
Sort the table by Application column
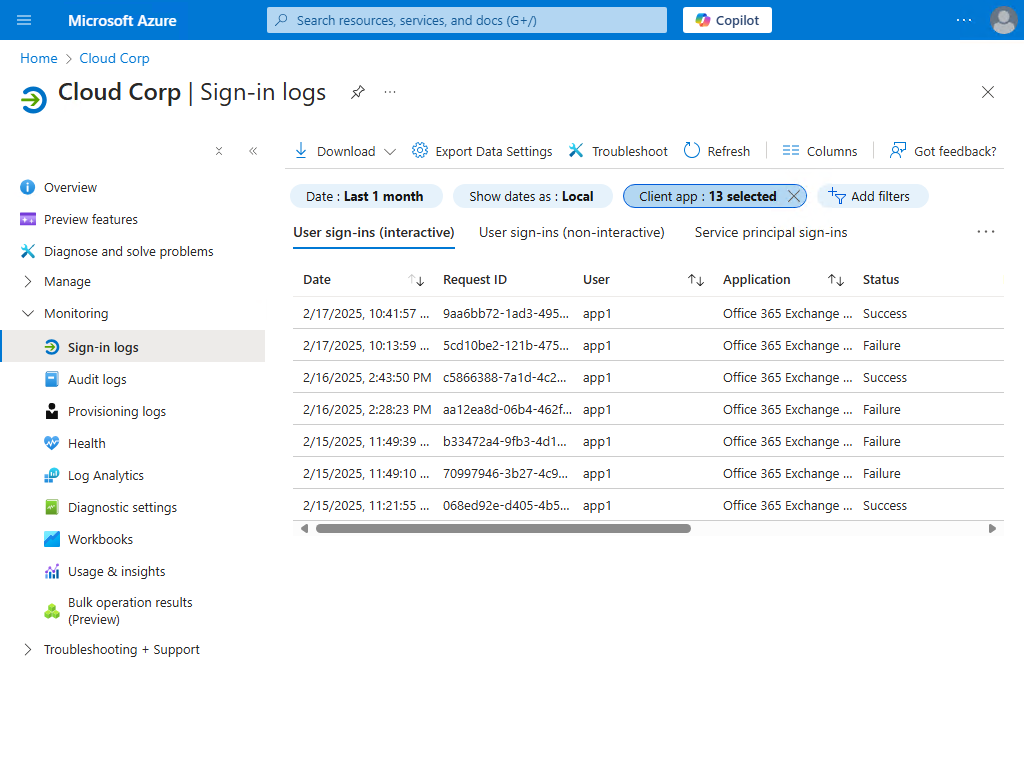835,280
